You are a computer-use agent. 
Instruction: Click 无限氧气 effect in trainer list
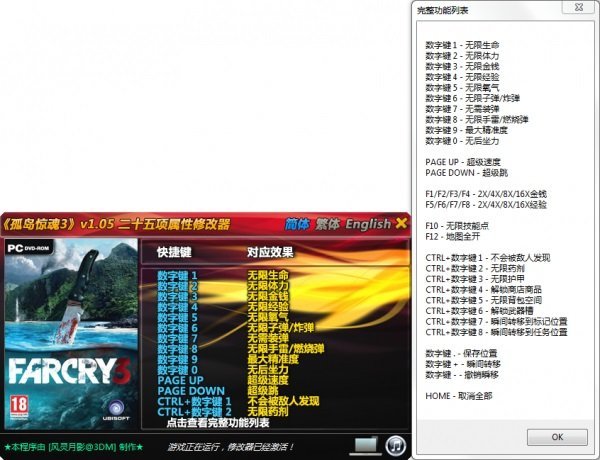(x=267, y=317)
